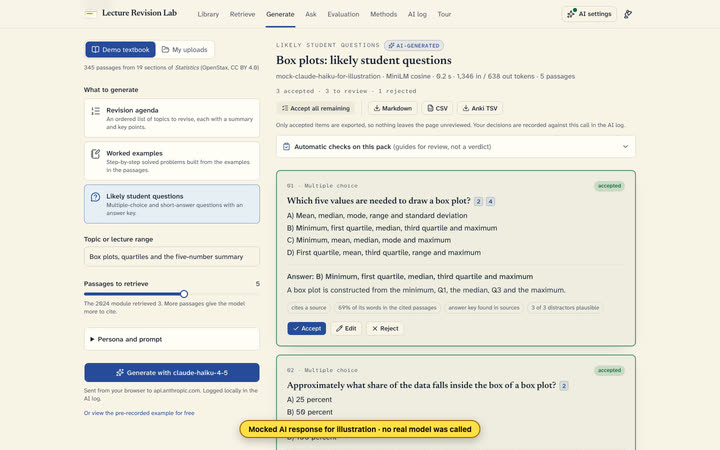Edit the Topic or lecture range field

pos(172,257)
